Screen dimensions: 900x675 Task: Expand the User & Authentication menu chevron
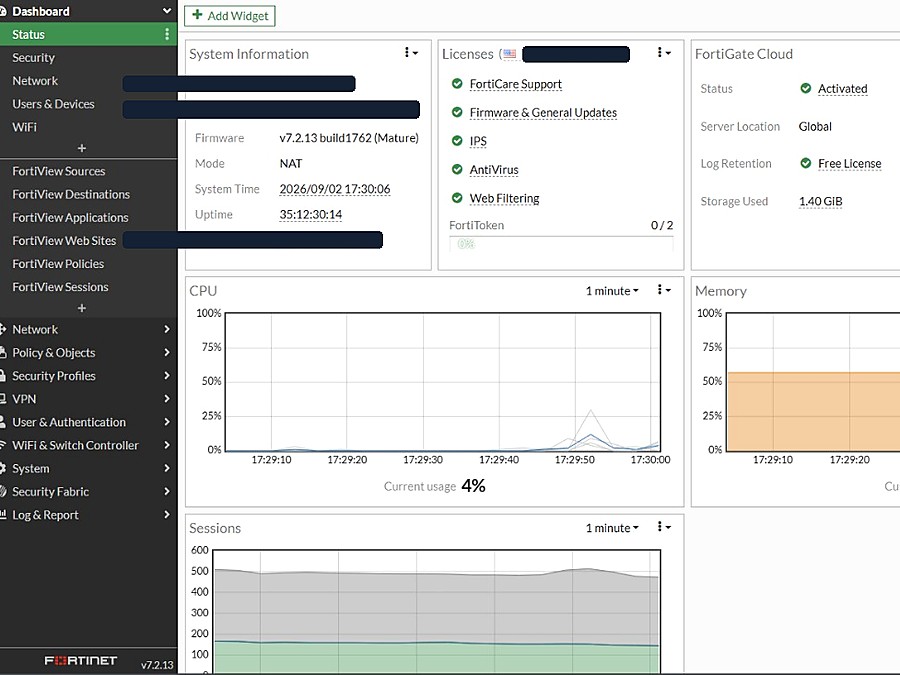[167, 422]
